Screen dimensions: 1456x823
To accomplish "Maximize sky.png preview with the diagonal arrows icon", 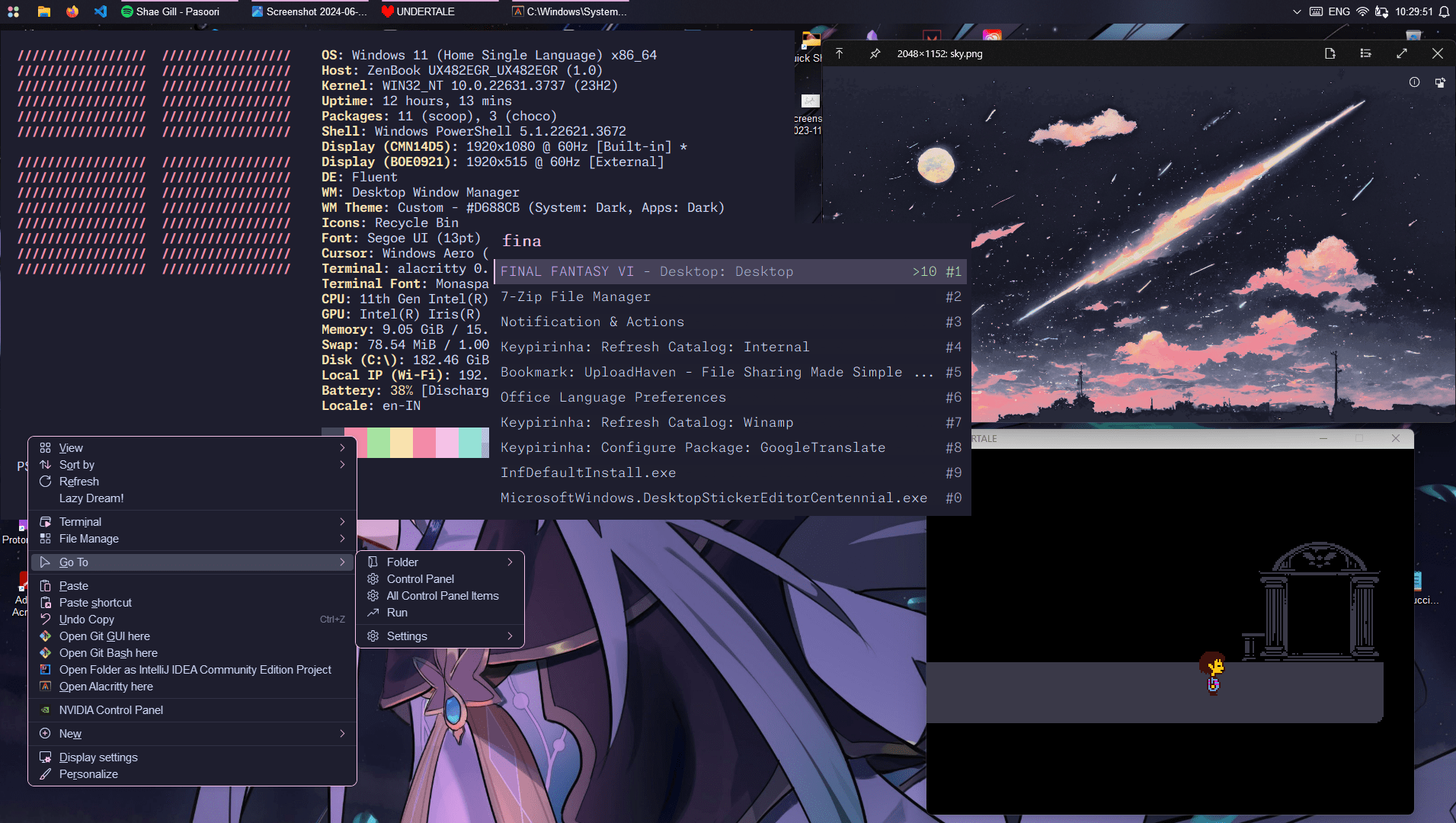I will click(x=1401, y=53).
